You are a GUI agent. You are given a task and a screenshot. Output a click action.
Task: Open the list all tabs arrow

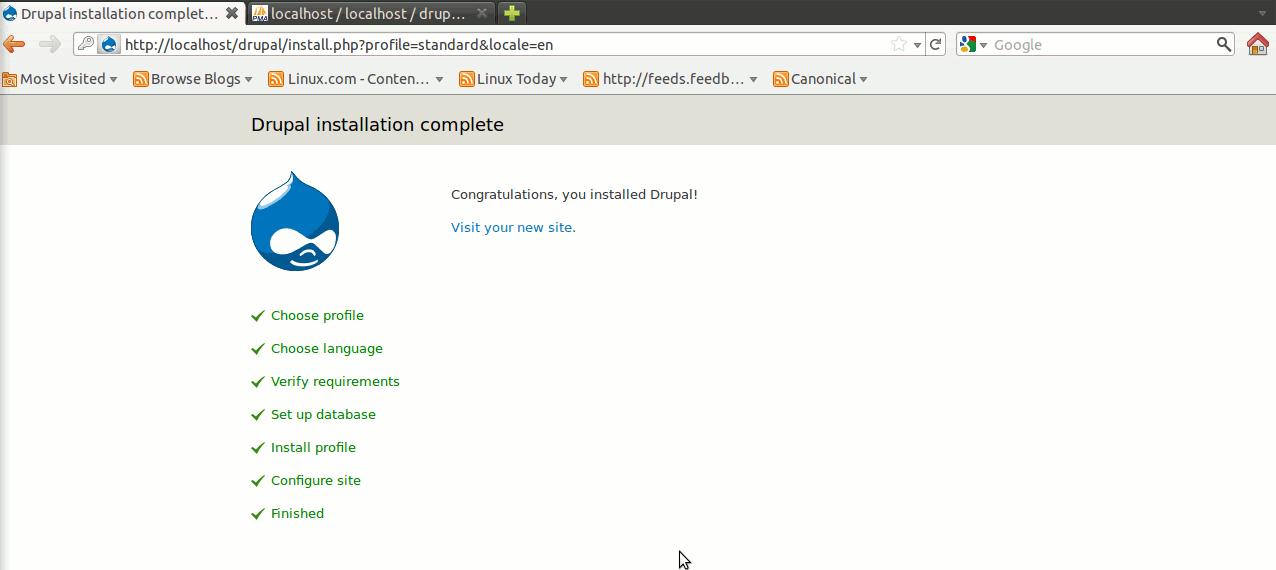tap(1262, 14)
